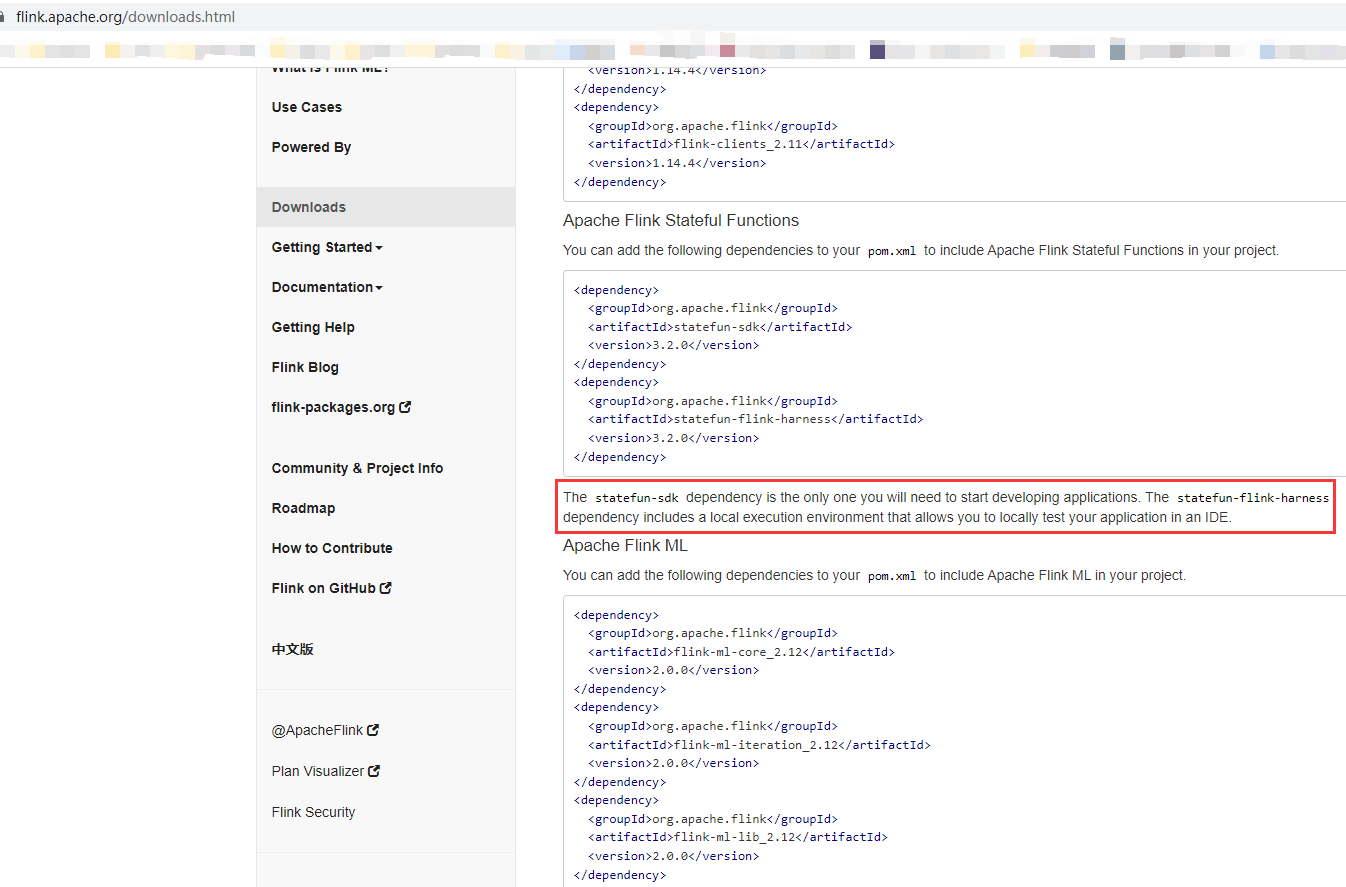Viewport: 1346px width, 887px height.
Task: Open Powered By page
Action: (311, 147)
